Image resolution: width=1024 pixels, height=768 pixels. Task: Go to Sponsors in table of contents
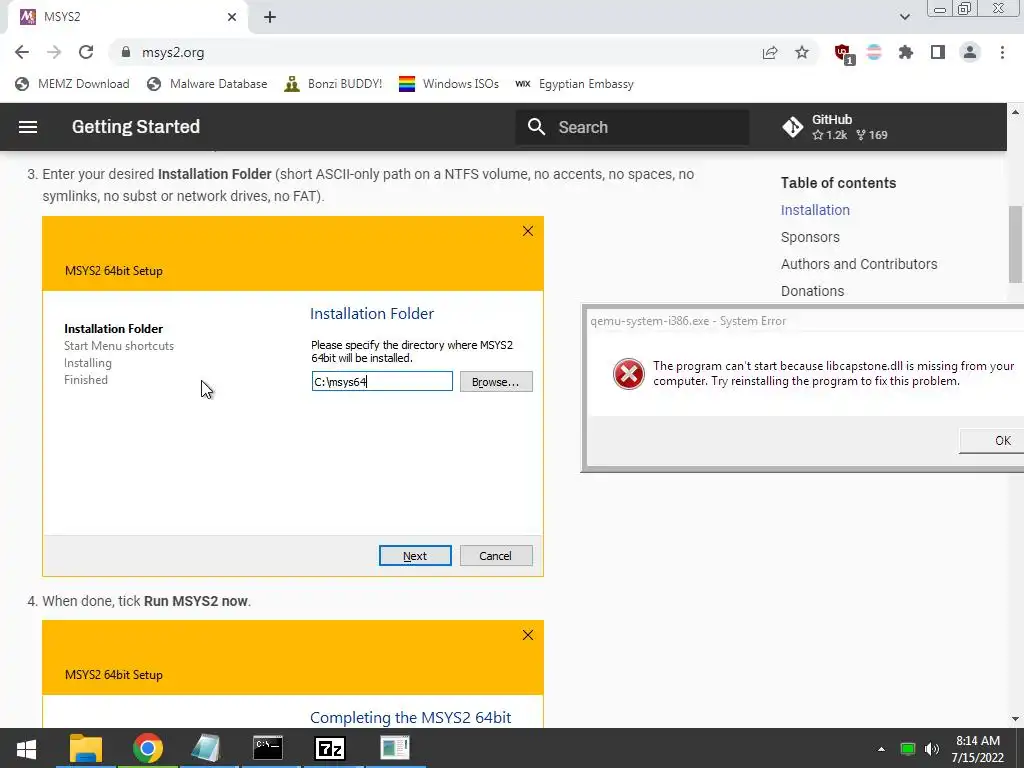point(810,237)
